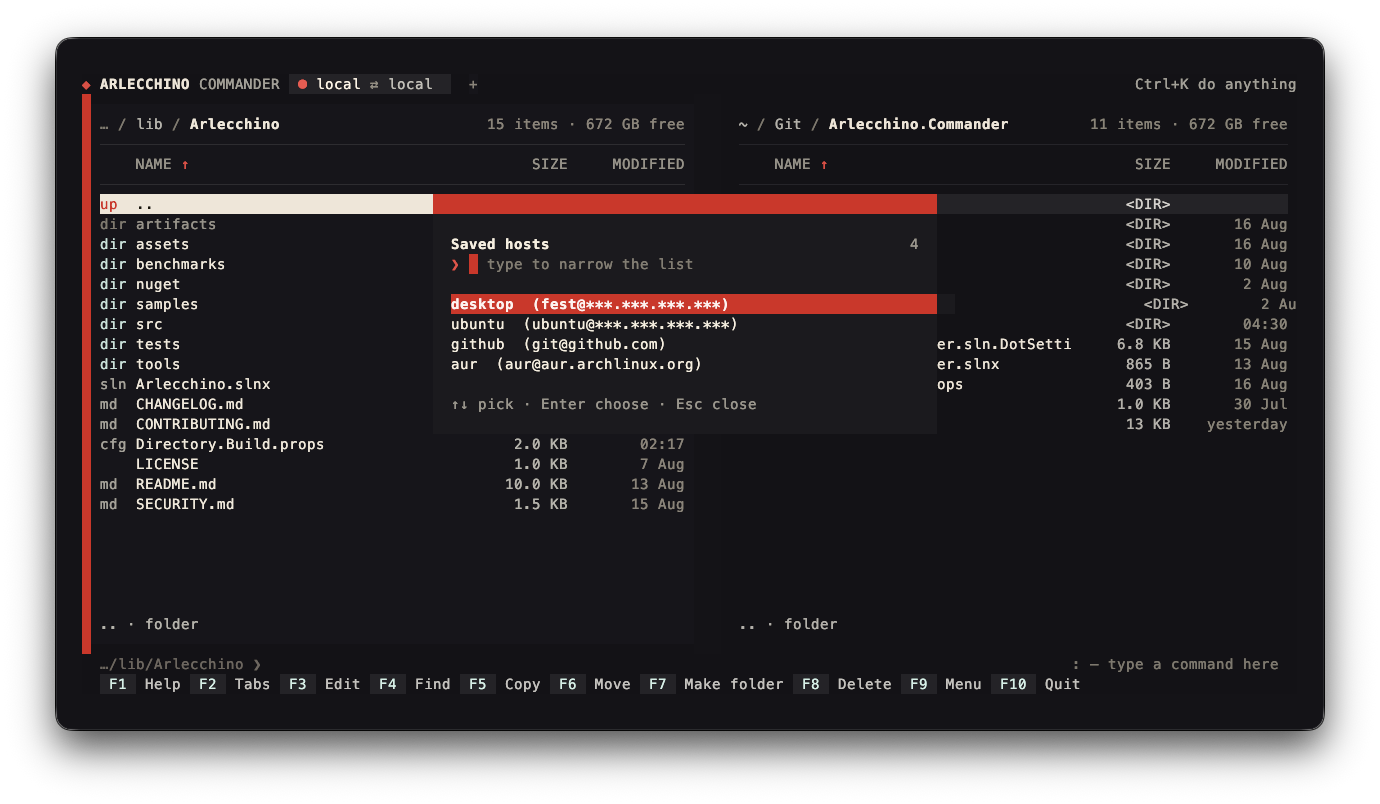Click the F2 Tabs button

[x=231, y=684]
